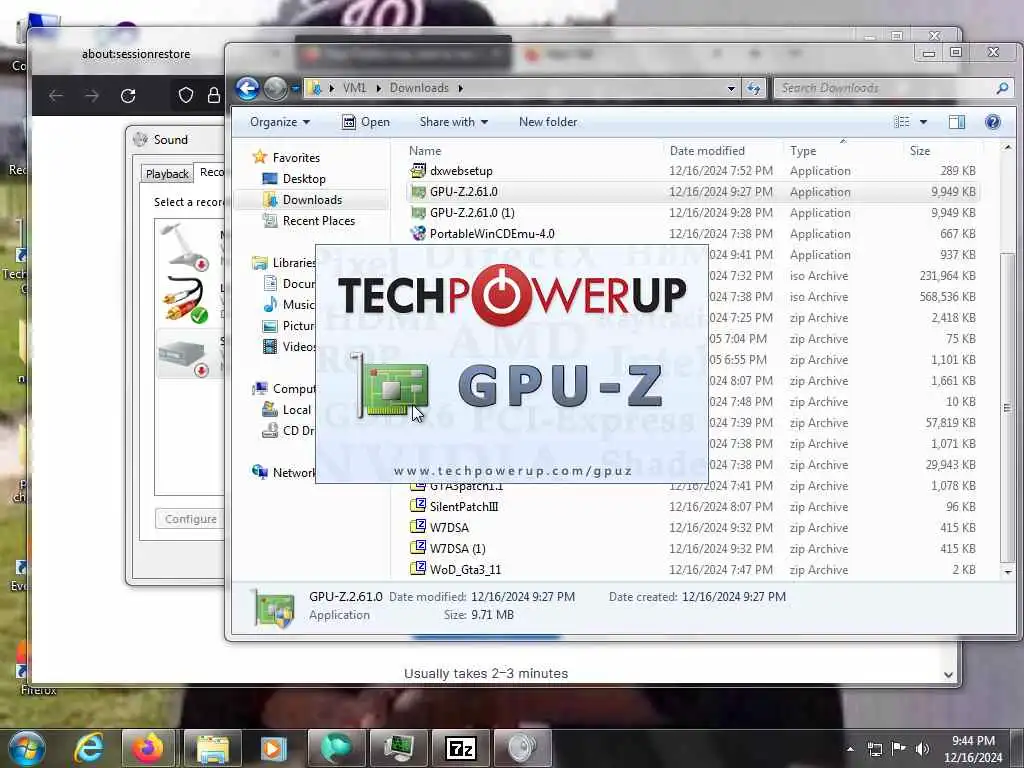Screen dimensions: 1024x768
Task: Select Desktop under Favorites
Action: point(304,179)
